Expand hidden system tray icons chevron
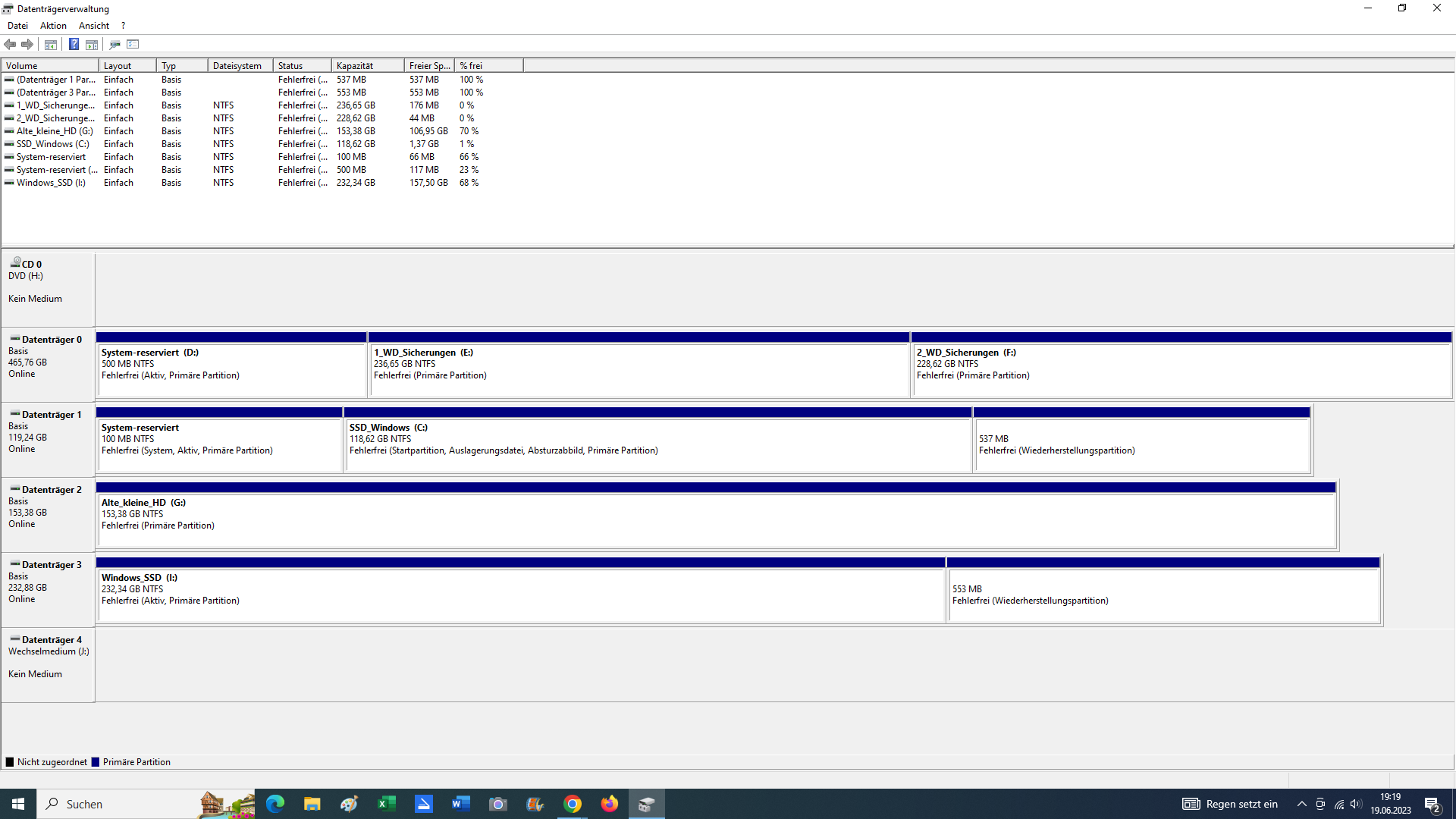Screen dimensions: 1456x819 pyautogui.click(x=1302, y=804)
